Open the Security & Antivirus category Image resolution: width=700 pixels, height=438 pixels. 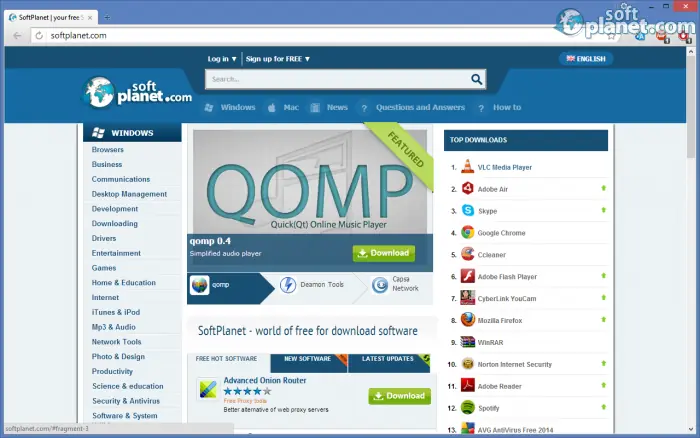click(126, 401)
